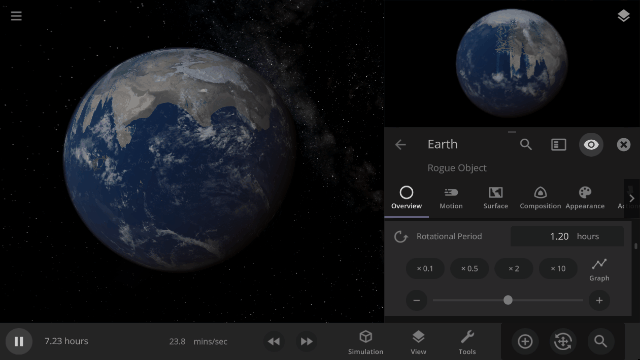
Task: Click the add object plus-circle icon
Action: click(525, 341)
